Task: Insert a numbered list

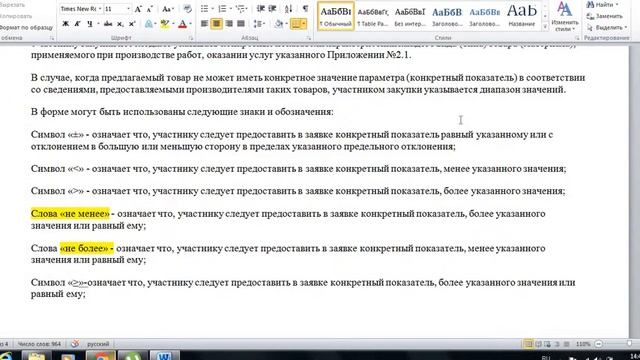Action: pyautogui.click(x=222, y=9)
